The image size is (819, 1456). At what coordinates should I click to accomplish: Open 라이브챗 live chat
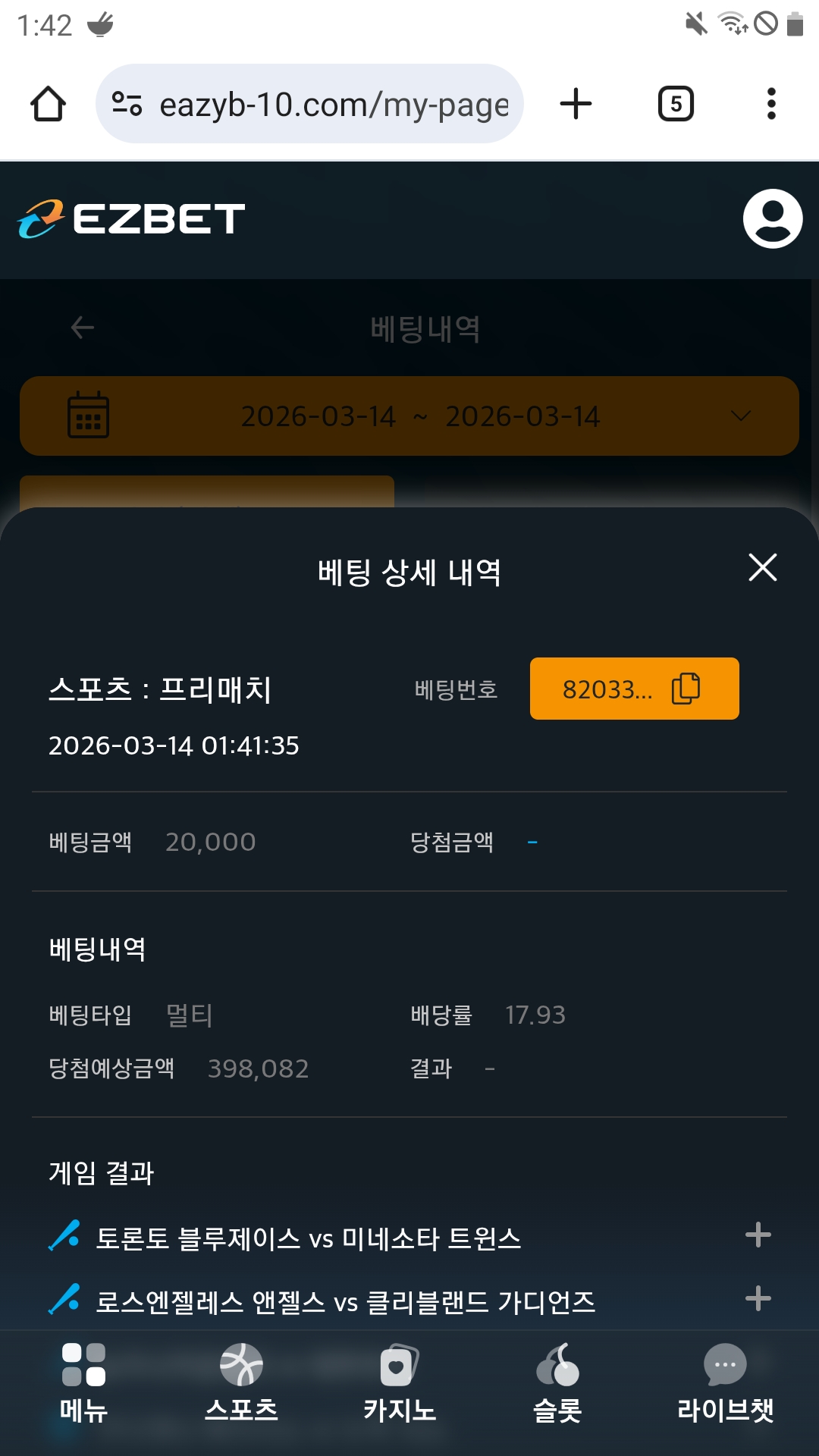725,1383
